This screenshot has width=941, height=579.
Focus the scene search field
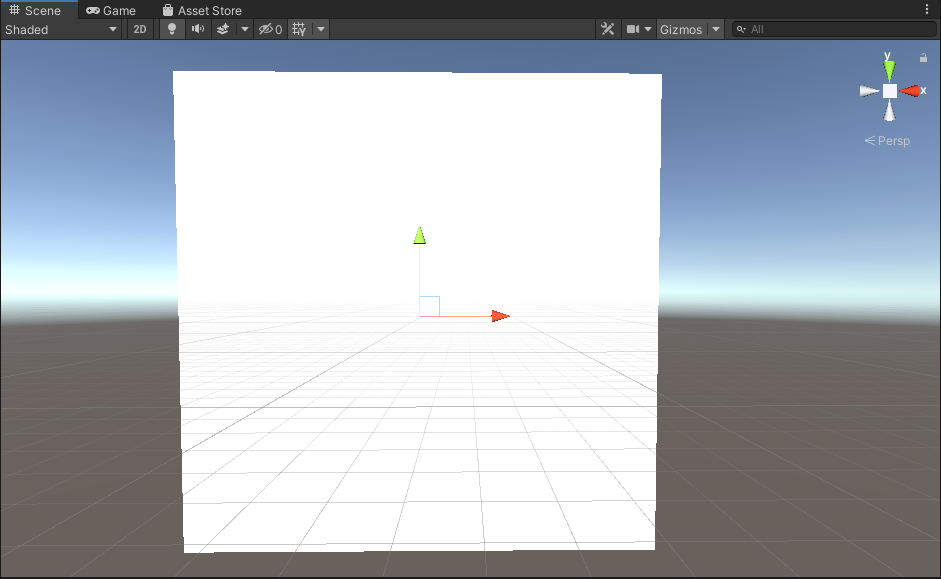pyautogui.click(x=835, y=29)
